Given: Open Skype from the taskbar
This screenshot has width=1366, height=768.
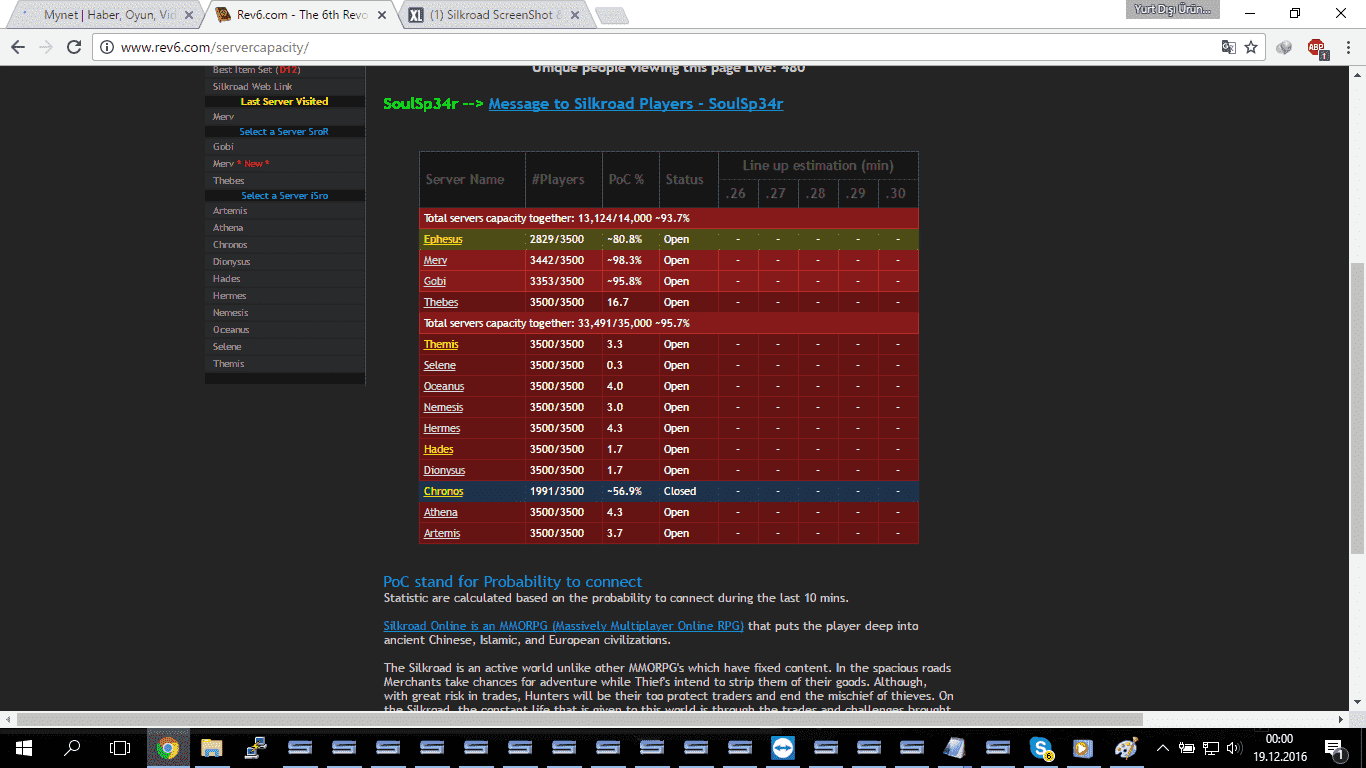Looking at the screenshot, I should coord(1040,748).
